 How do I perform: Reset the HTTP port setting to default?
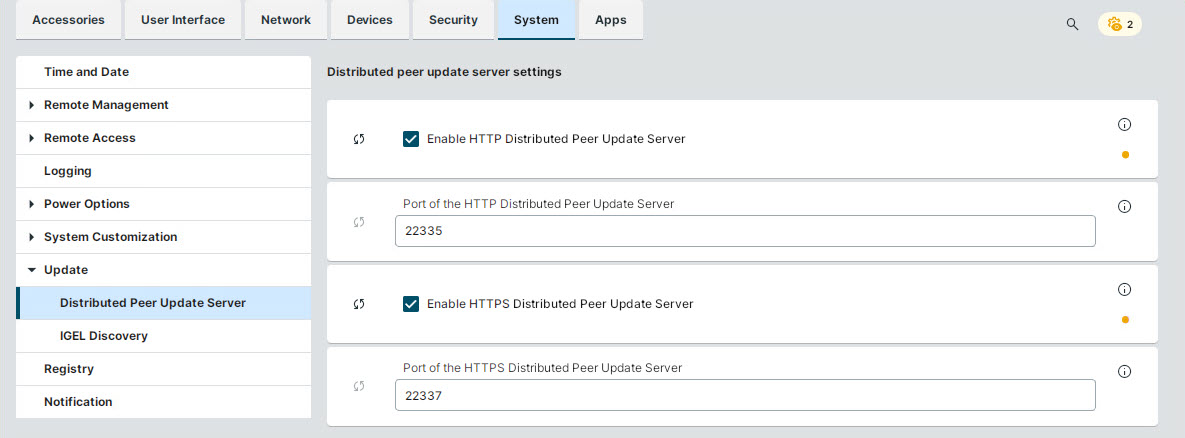[359, 221]
